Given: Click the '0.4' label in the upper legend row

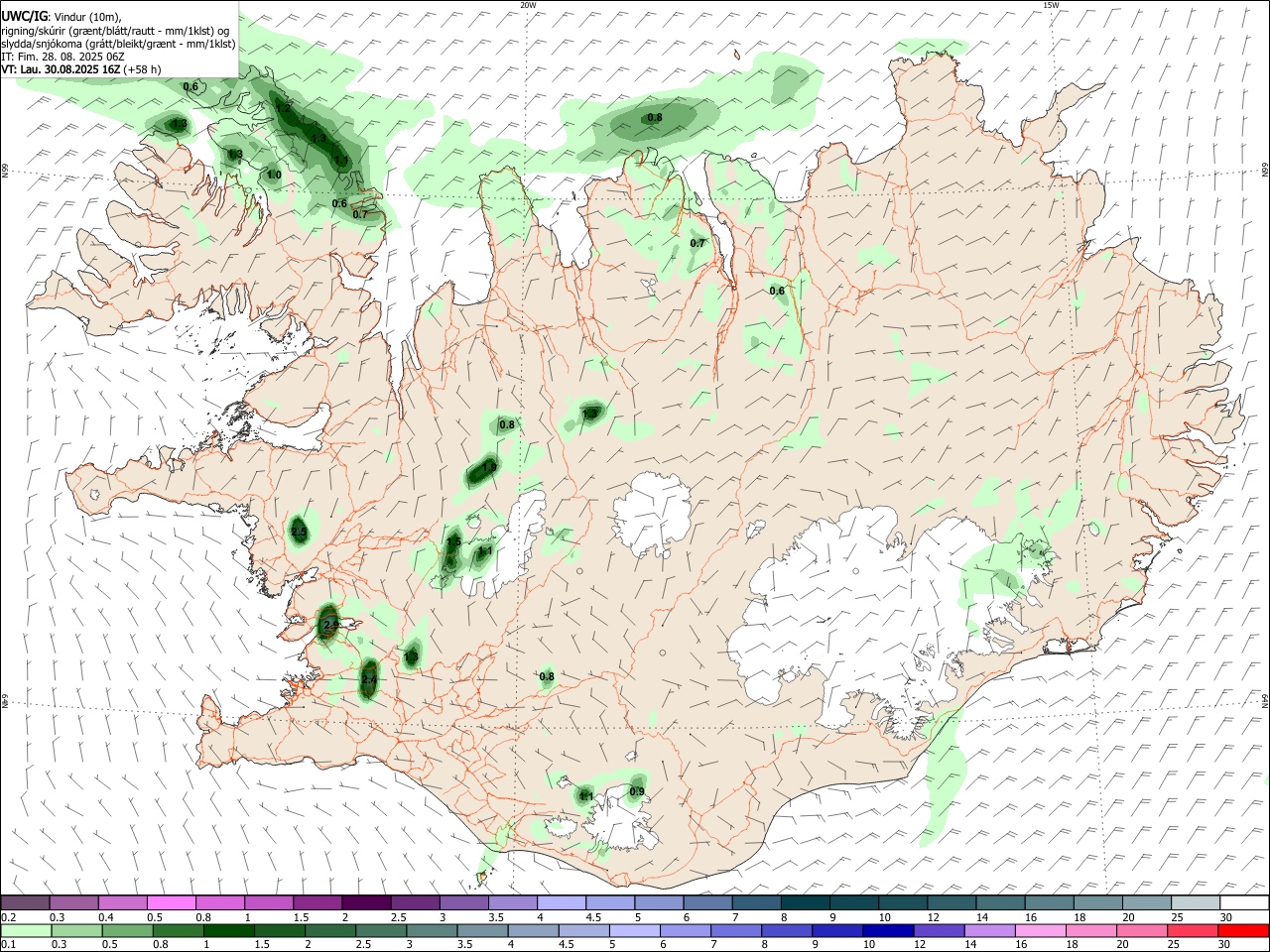Looking at the screenshot, I should (105, 917).
